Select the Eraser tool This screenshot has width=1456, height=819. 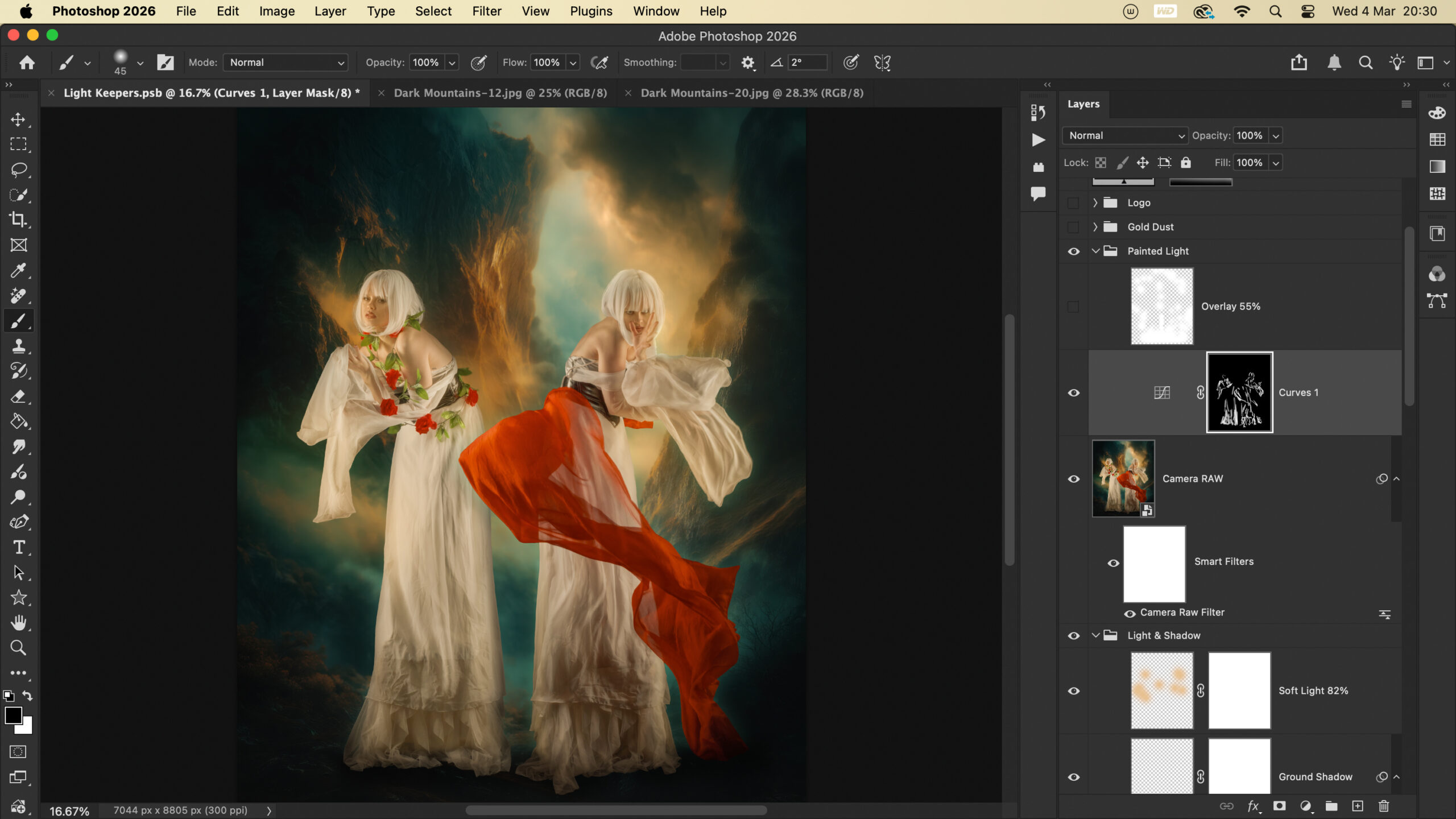click(x=18, y=396)
